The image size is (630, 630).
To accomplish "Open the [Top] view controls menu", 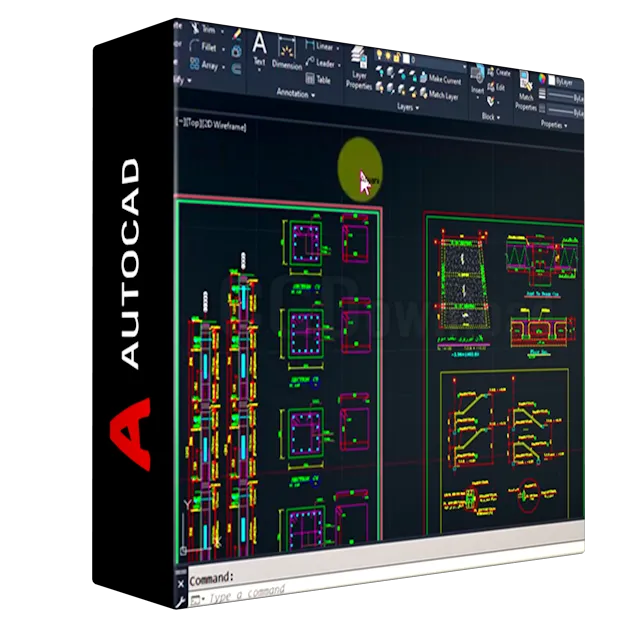I will coord(192,123).
